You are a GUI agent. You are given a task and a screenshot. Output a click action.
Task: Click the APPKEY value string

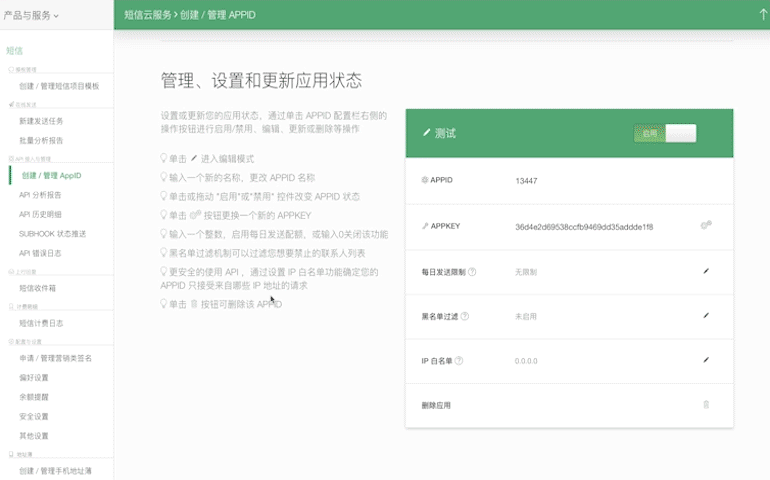click(584, 226)
